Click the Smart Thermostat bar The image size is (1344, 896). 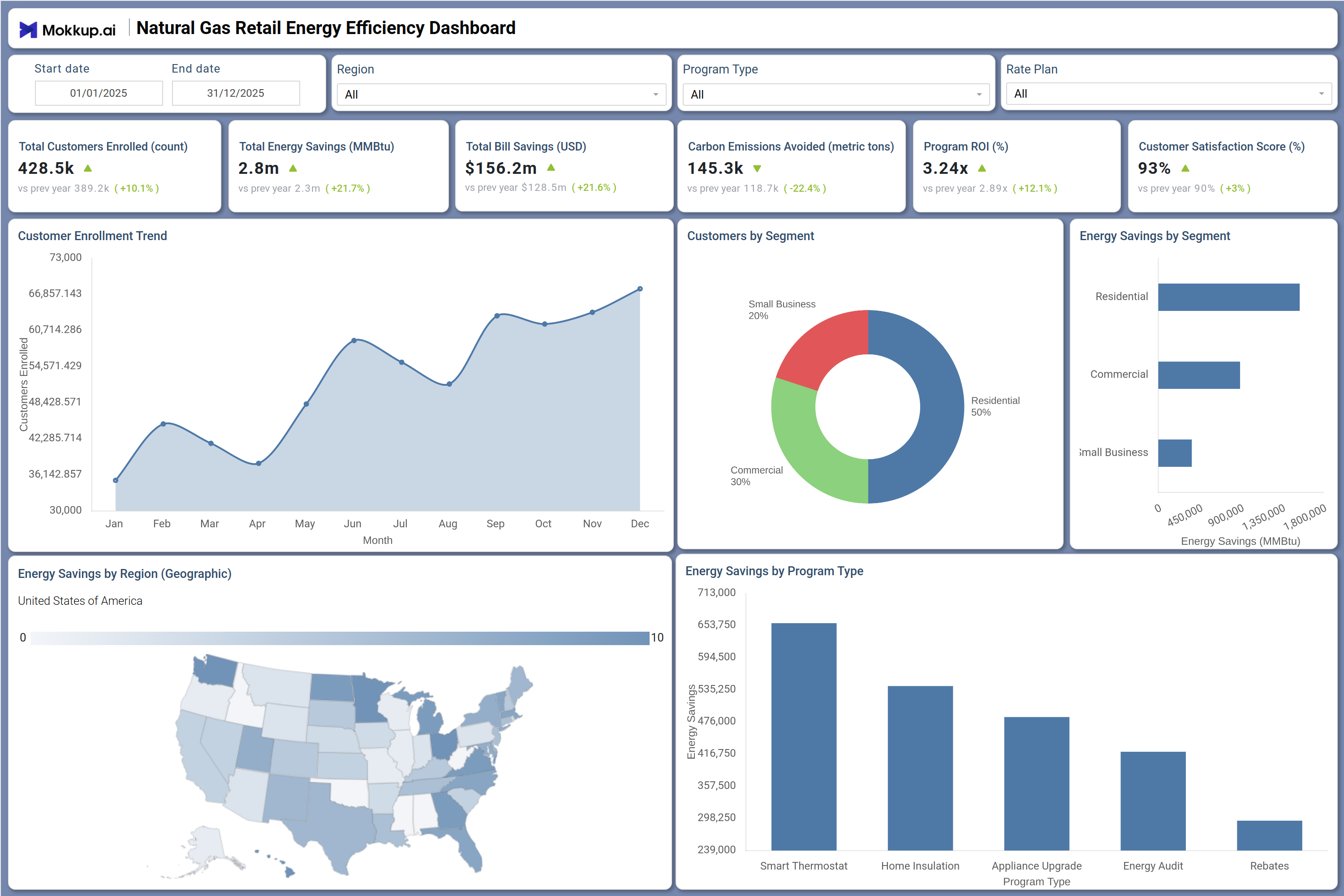(x=803, y=737)
